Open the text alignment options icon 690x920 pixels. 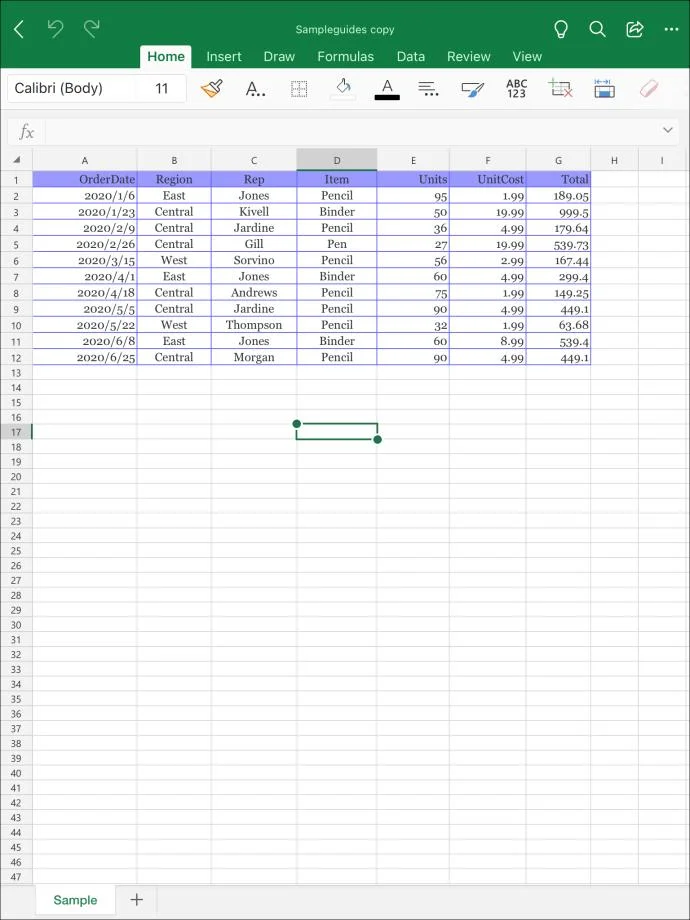tap(429, 89)
